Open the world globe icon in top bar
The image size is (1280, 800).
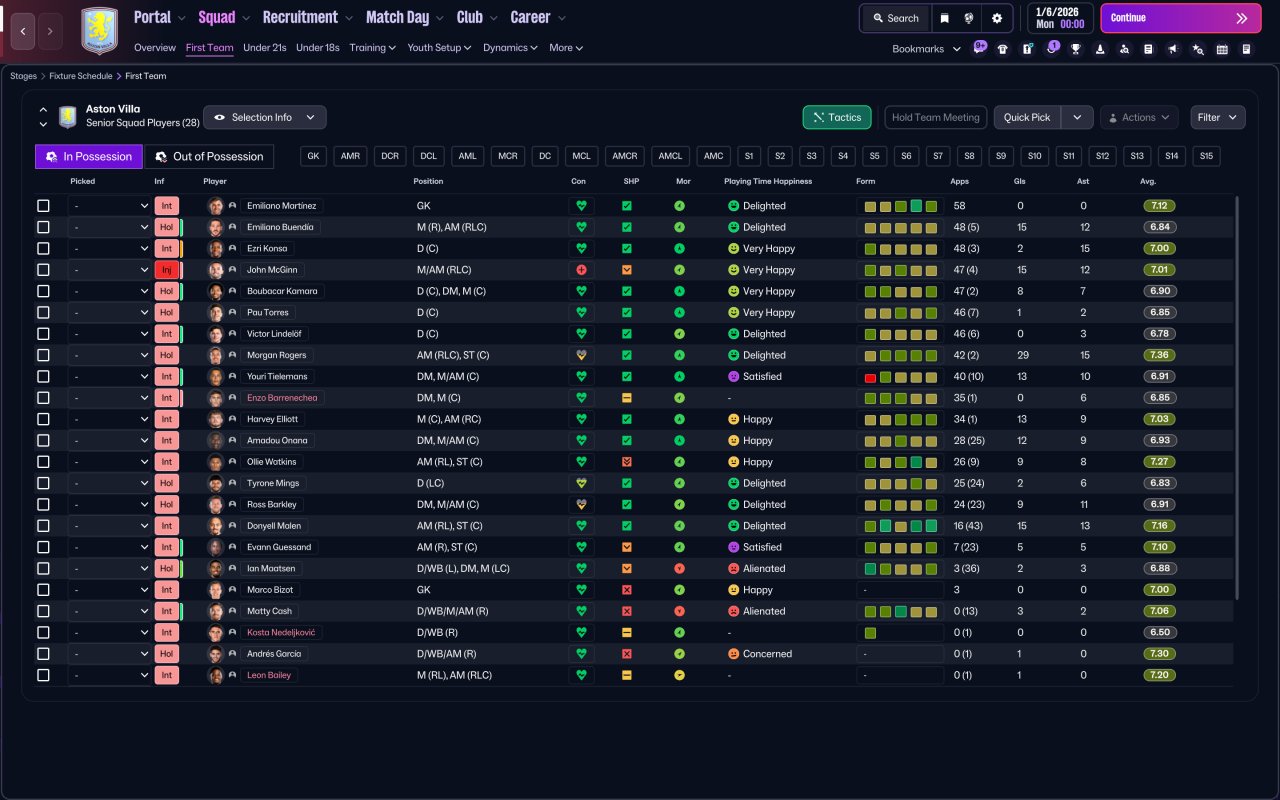[x=969, y=18]
